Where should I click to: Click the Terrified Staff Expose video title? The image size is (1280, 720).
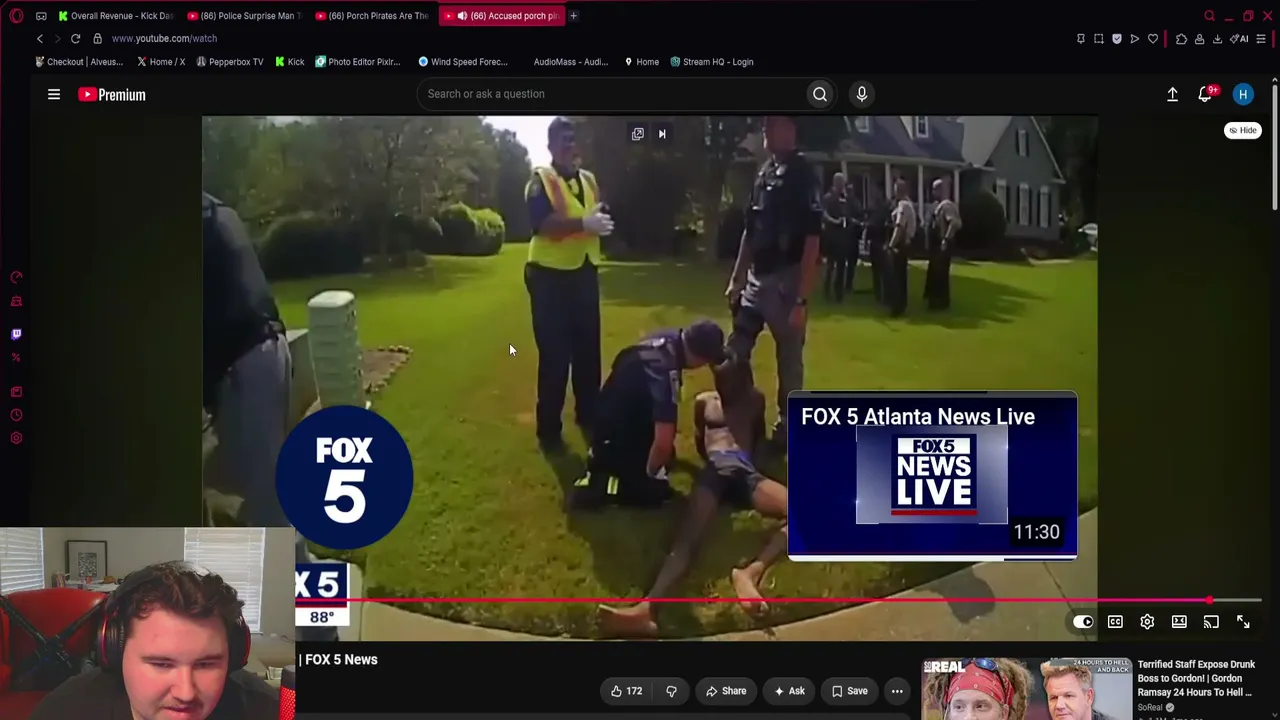point(1196,678)
